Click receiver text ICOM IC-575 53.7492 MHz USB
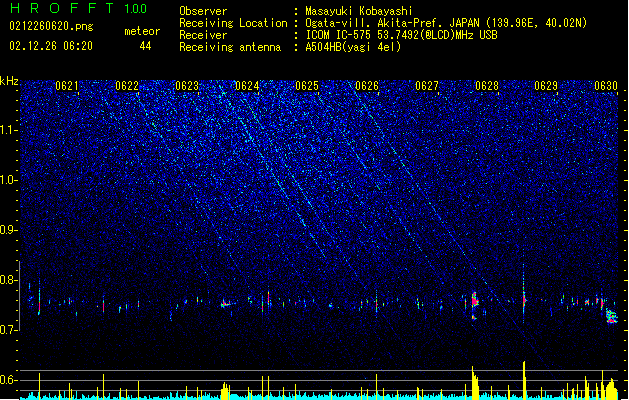 pos(401,35)
